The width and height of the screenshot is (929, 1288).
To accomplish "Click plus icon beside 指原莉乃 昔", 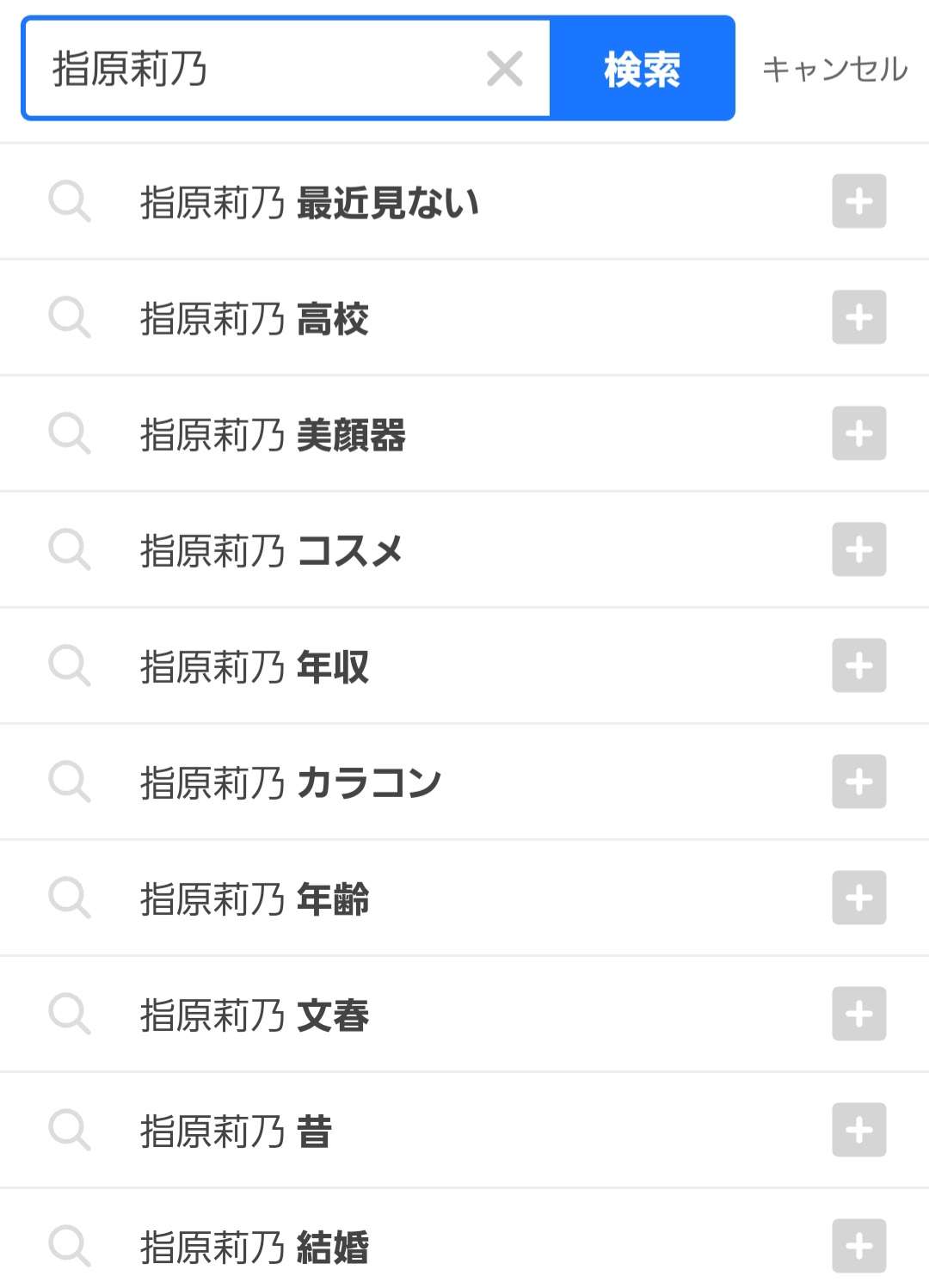I will 858,1130.
